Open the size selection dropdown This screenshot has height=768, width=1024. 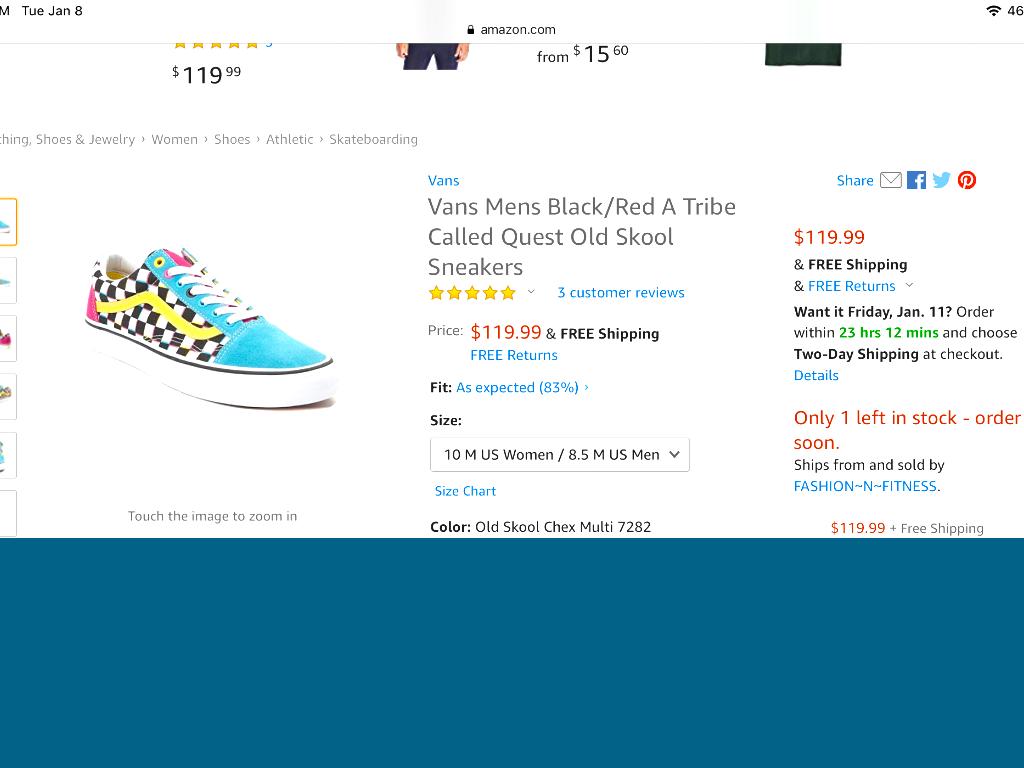560,454
